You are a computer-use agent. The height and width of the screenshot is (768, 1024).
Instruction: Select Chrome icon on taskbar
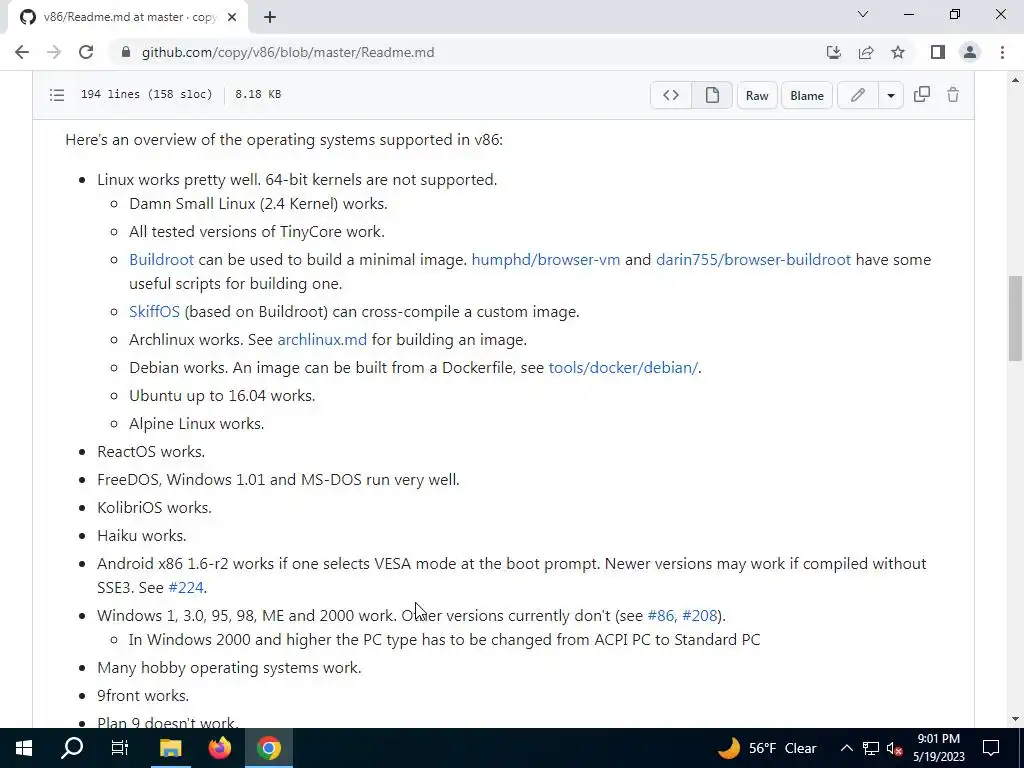(268, 748)
